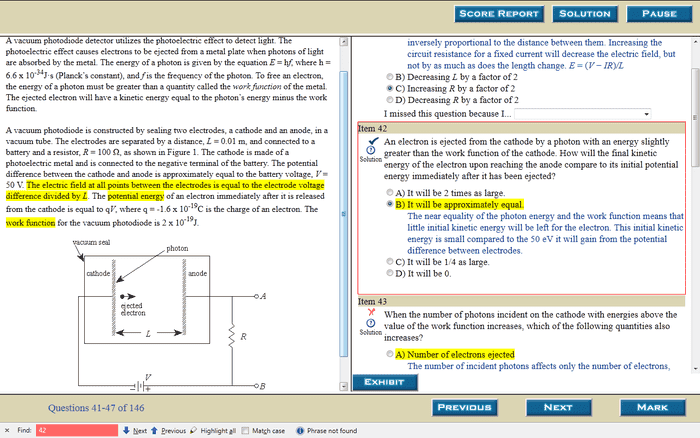Find next match arrow in Find bar
The image size is (700, 438).
(x=126, y=430)
